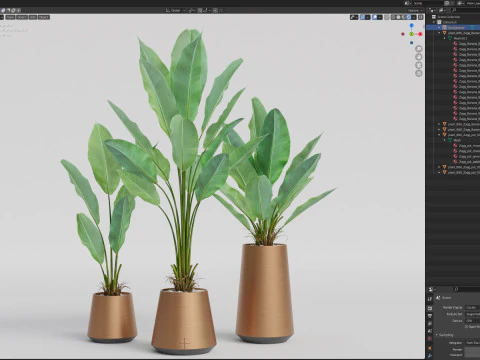Screen dimensions: 480x360
Task: Open the Output properties tab
Action: tap(430, 316)
